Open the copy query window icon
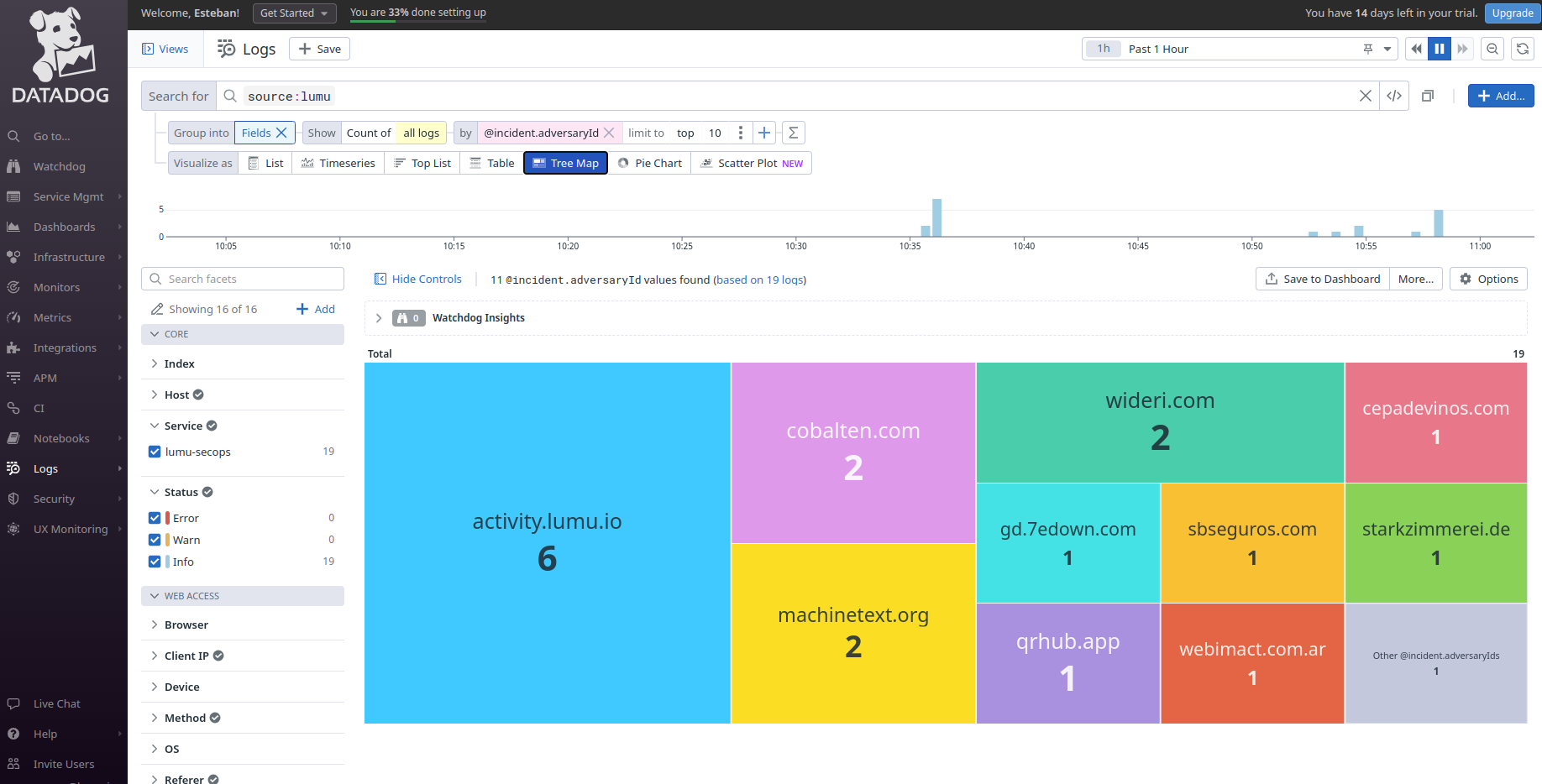Screen dimensions: 1542x784 1428,96
